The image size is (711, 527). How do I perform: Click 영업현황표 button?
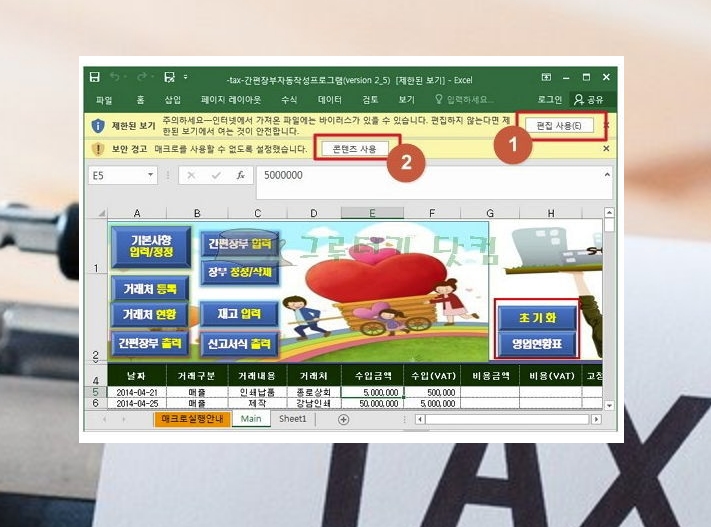tap(537, 344)
